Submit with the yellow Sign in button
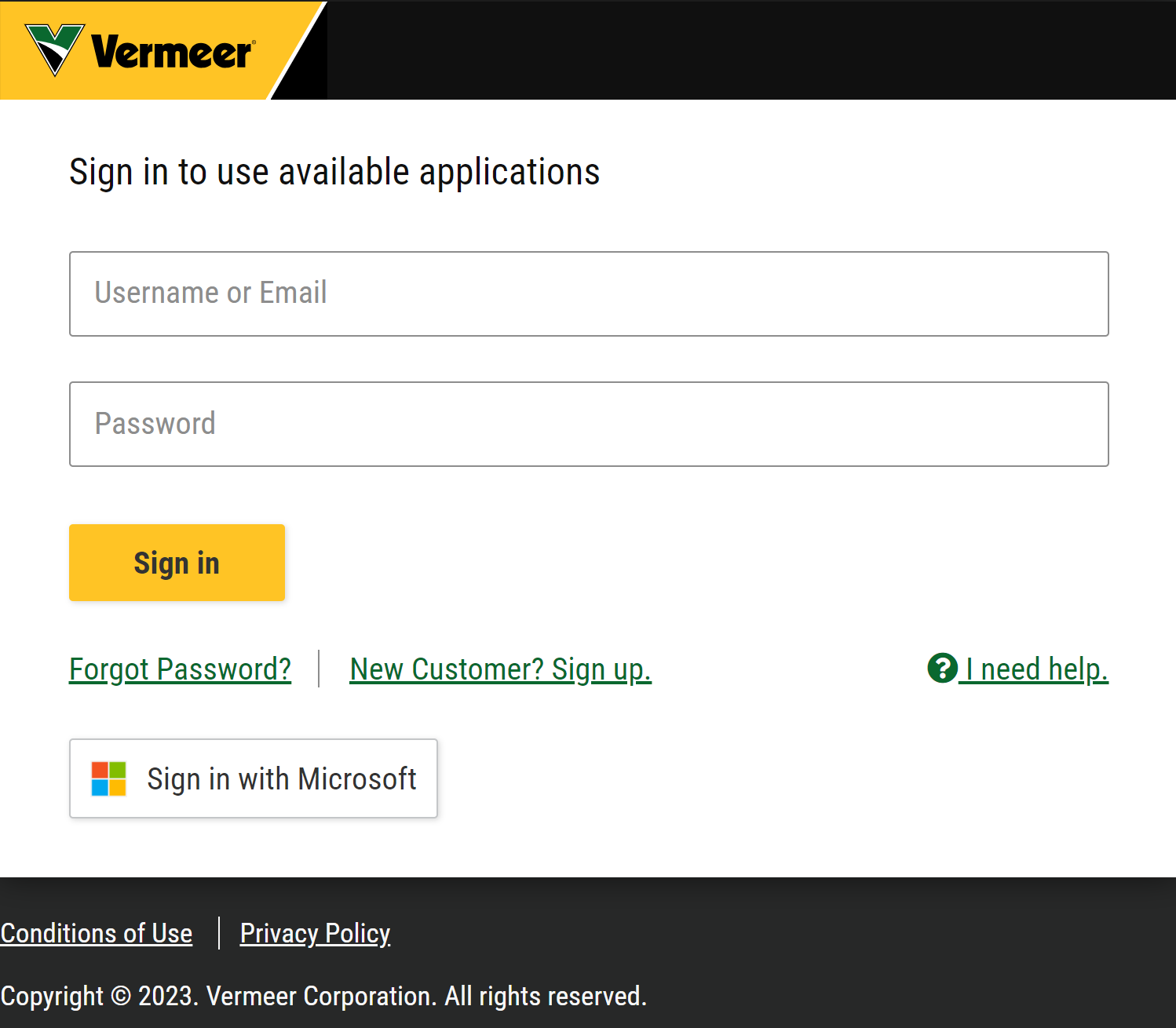 click(177, 563)
